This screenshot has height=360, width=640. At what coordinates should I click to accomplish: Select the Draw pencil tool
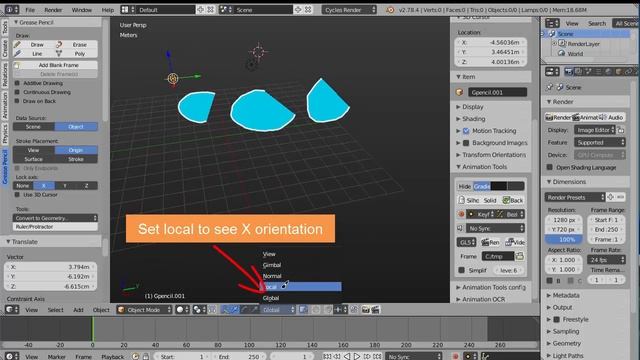(x=34, y=44)
